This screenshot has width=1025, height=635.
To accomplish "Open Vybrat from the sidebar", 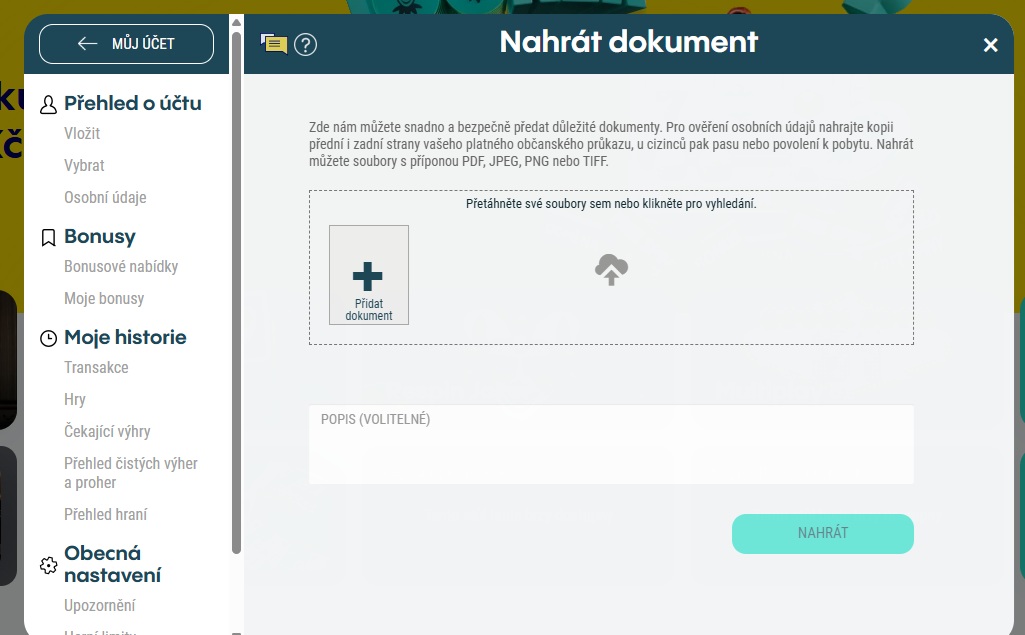I will coord(84,165).
